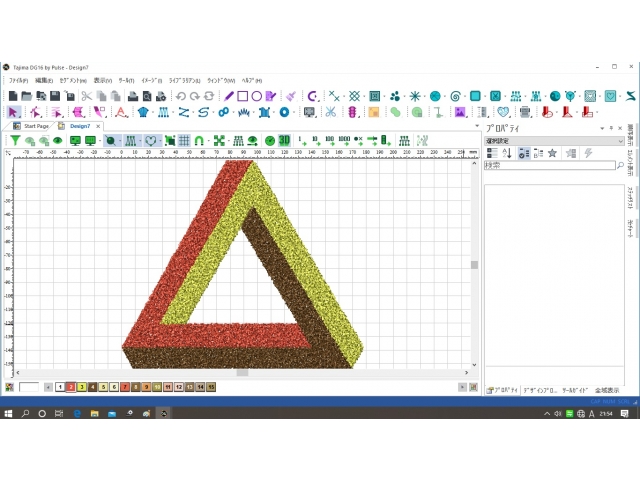
Task: Select the blue zigzag run stitch tool
Action: tap(184, 112)
